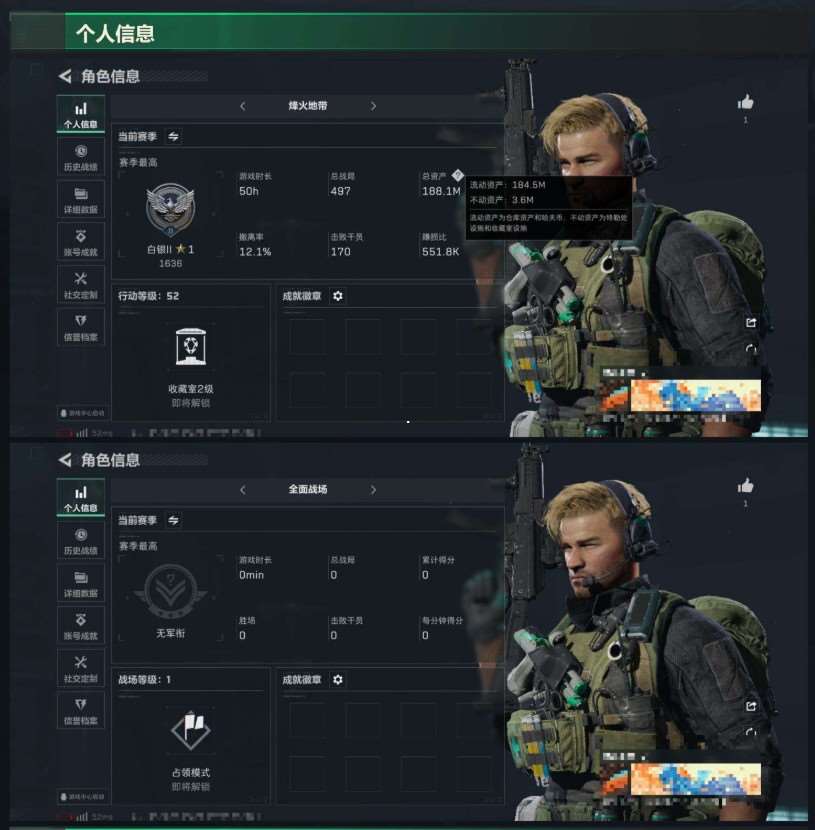
Task: Open the 历史战绩 tab in the upper sidebar
Action: tap(80, 158)
